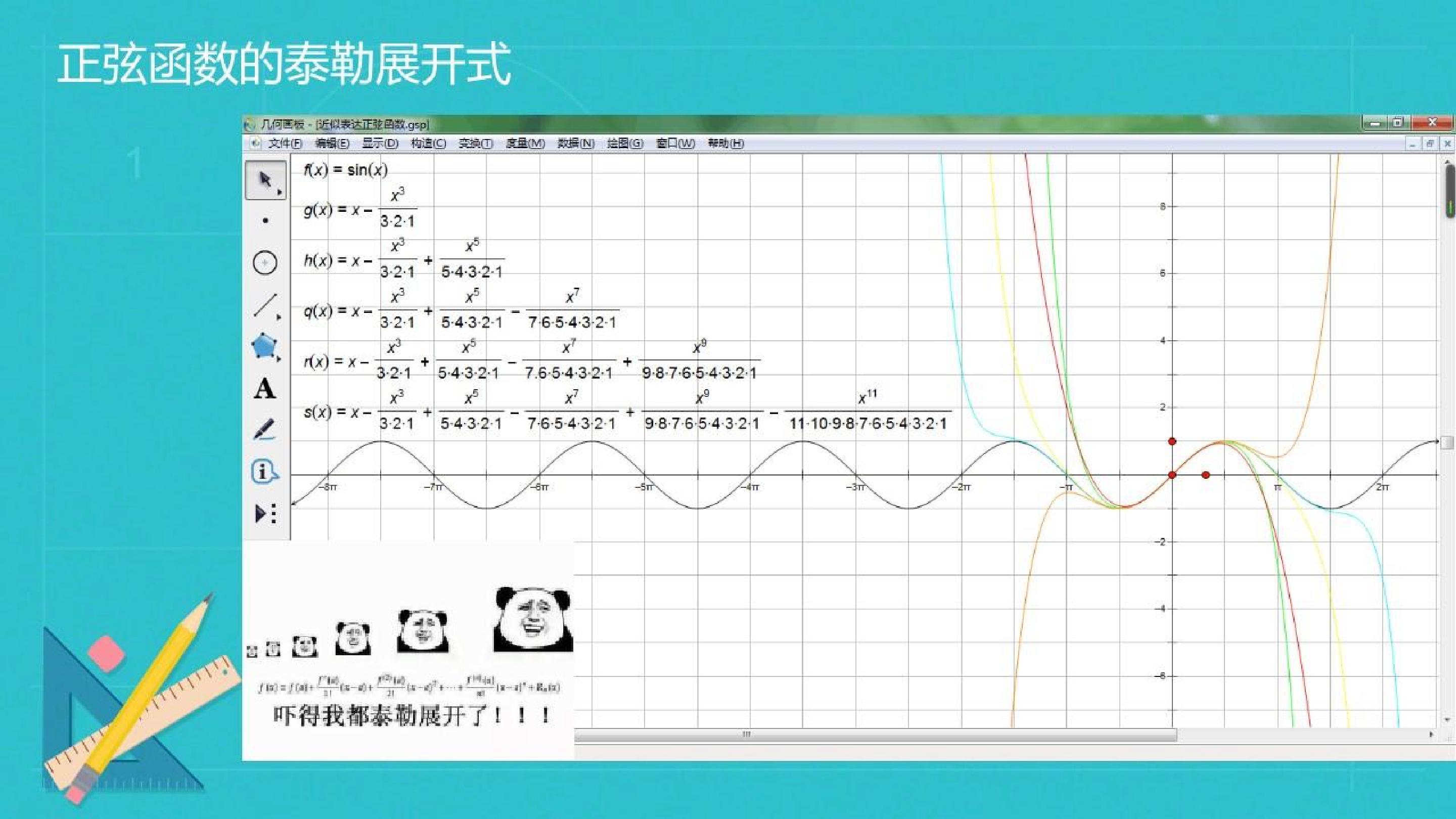Screen dimensions: 1456x819
Task: Click the vertical scrollbar thumb
Action: click(1451, 191)
